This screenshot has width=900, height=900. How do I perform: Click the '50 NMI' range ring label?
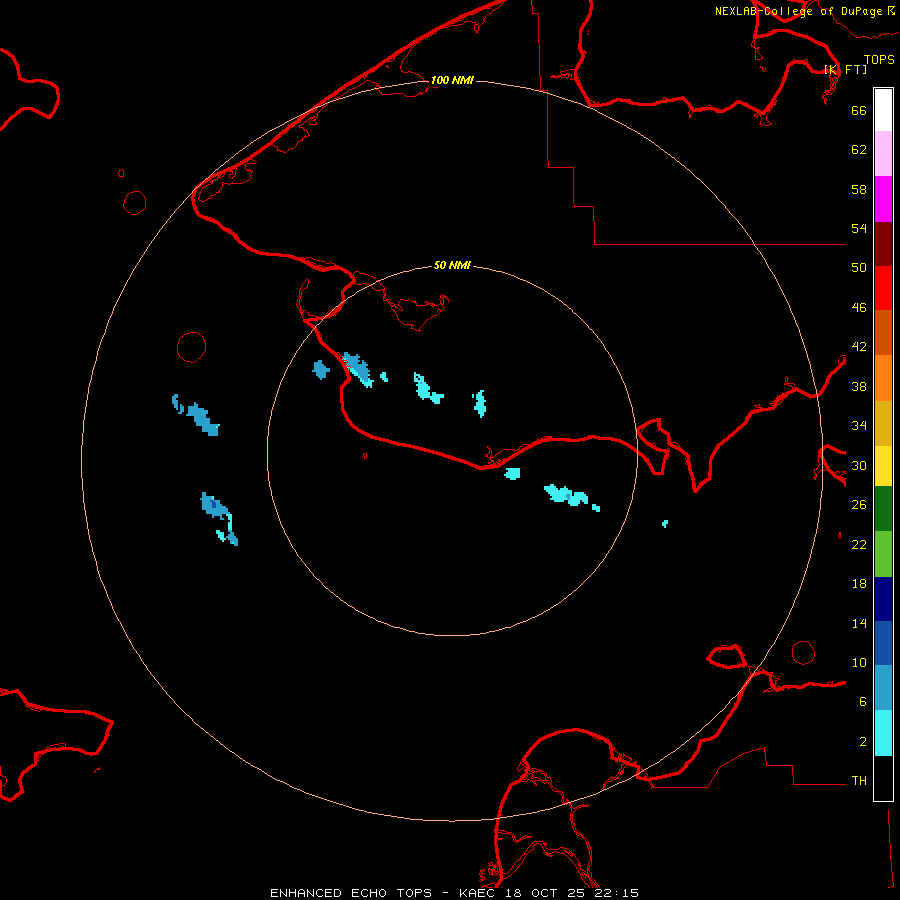[x=452, y=265]
